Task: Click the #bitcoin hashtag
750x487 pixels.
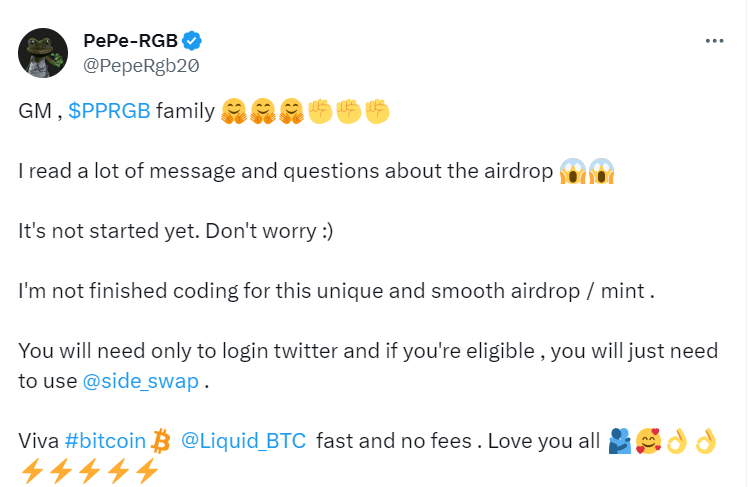Action: coord(107,440)
